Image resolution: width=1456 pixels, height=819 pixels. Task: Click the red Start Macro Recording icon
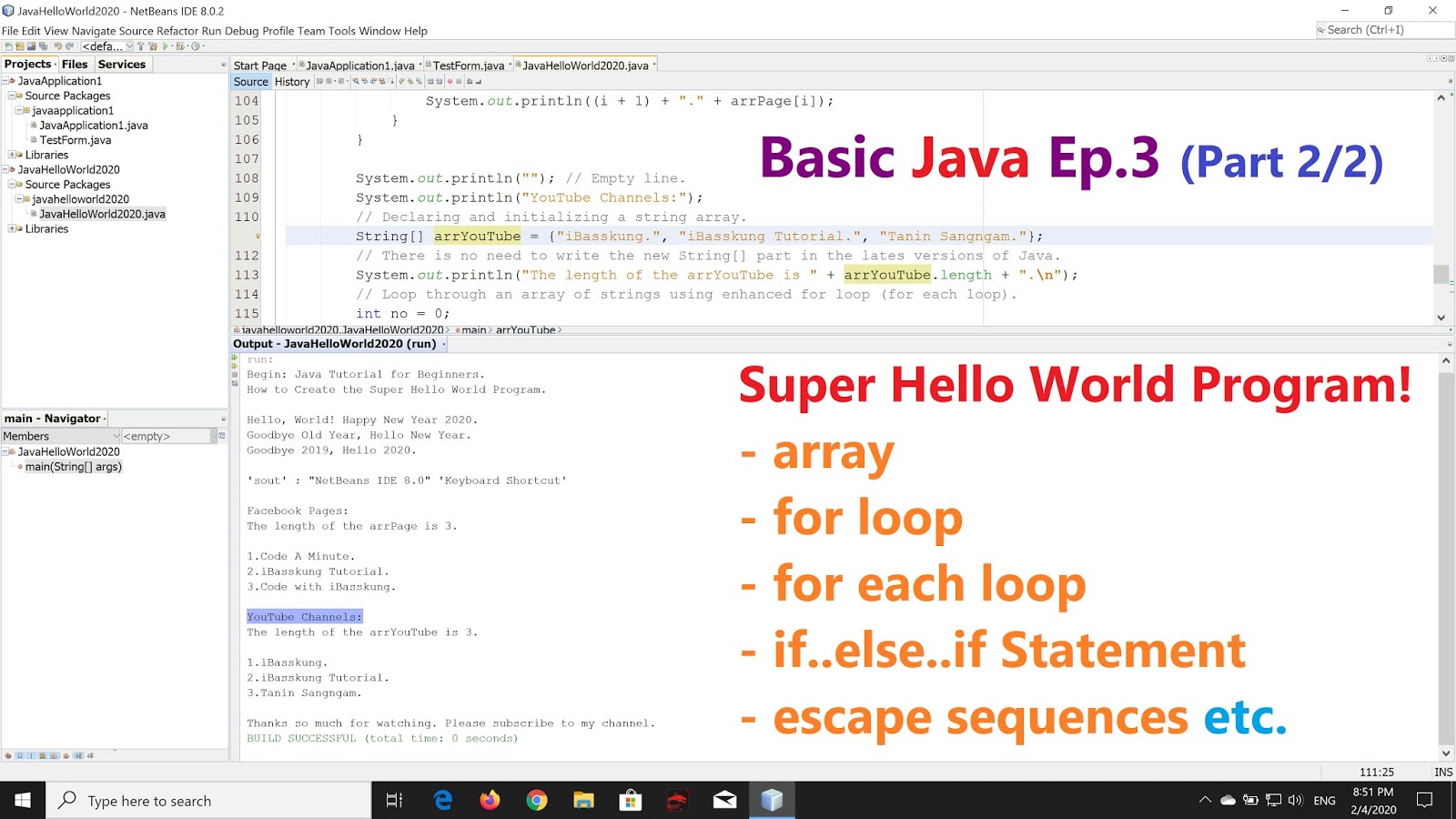tap(450, 82)
